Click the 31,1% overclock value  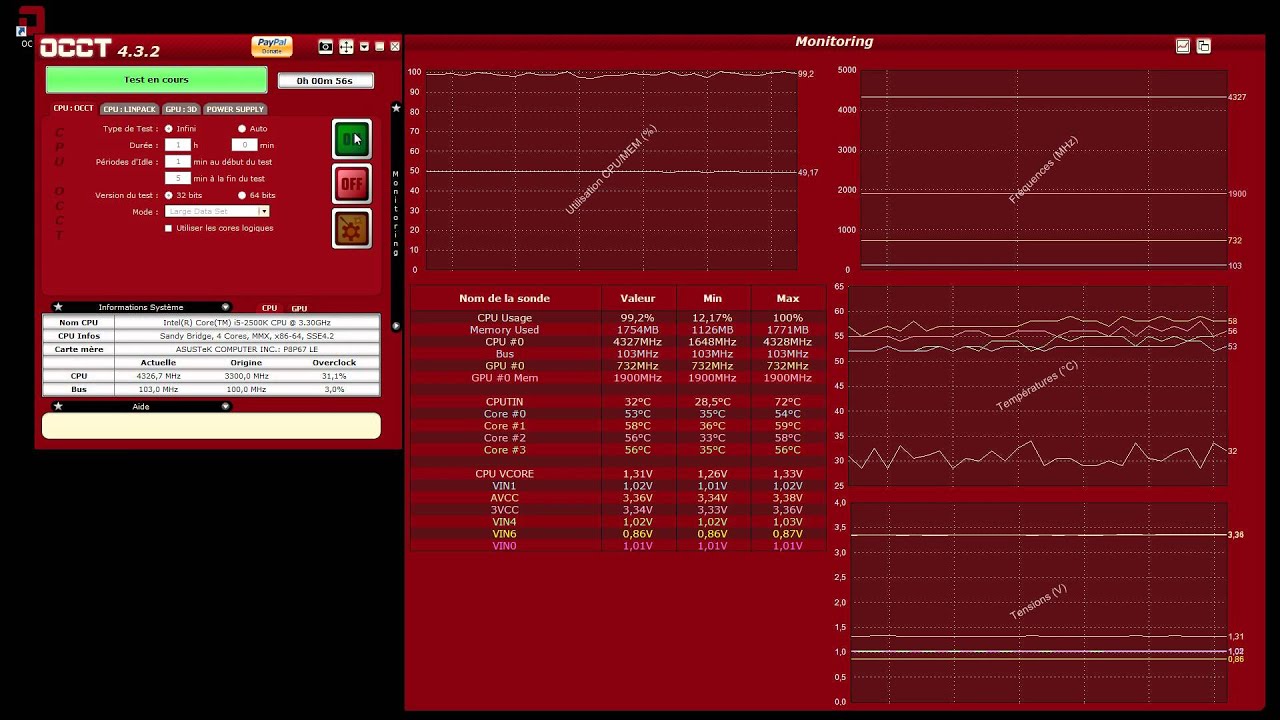pos(334,376)
